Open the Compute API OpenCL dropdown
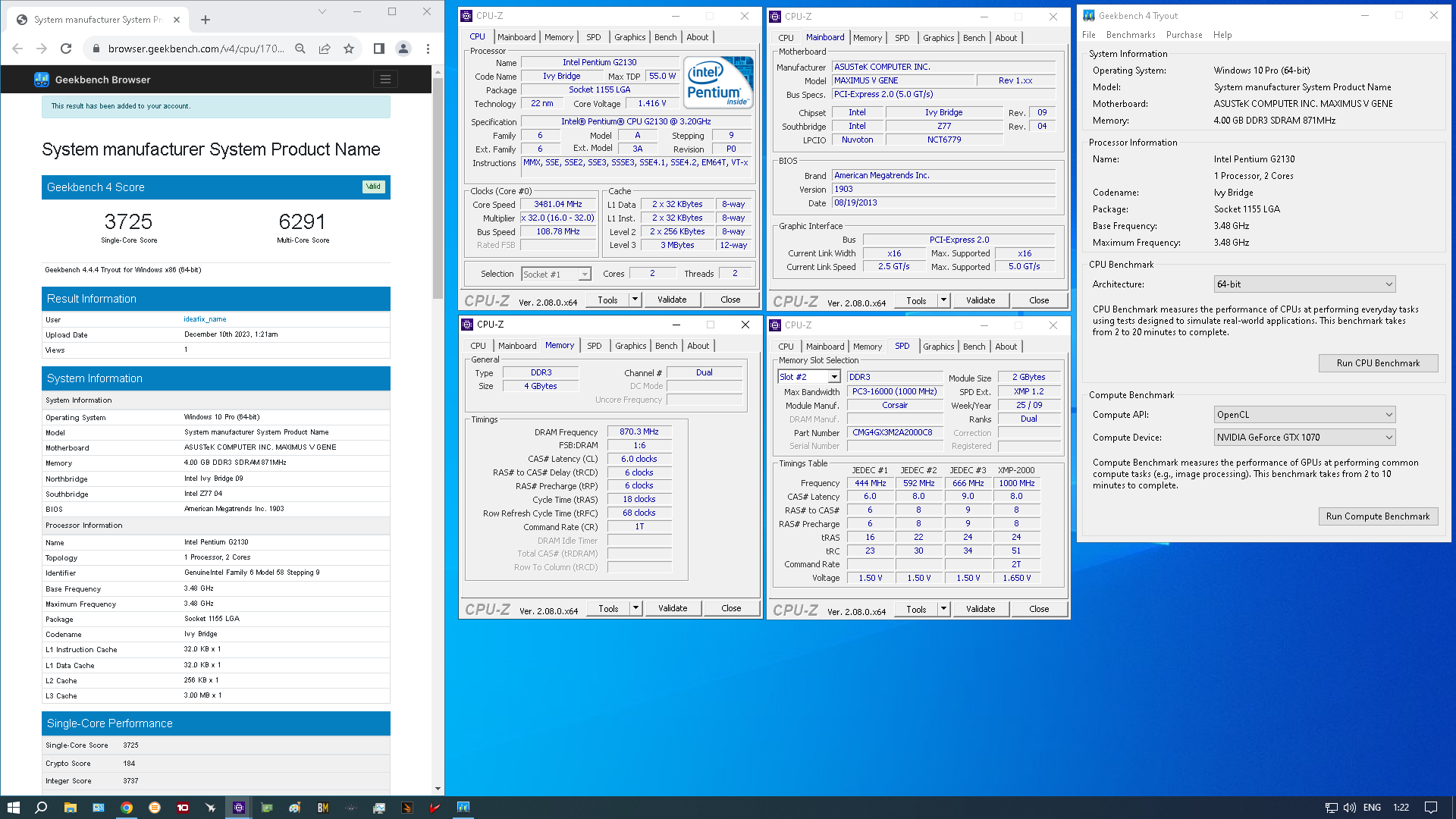This screenshot has height=819, width=1456. 1304,415
